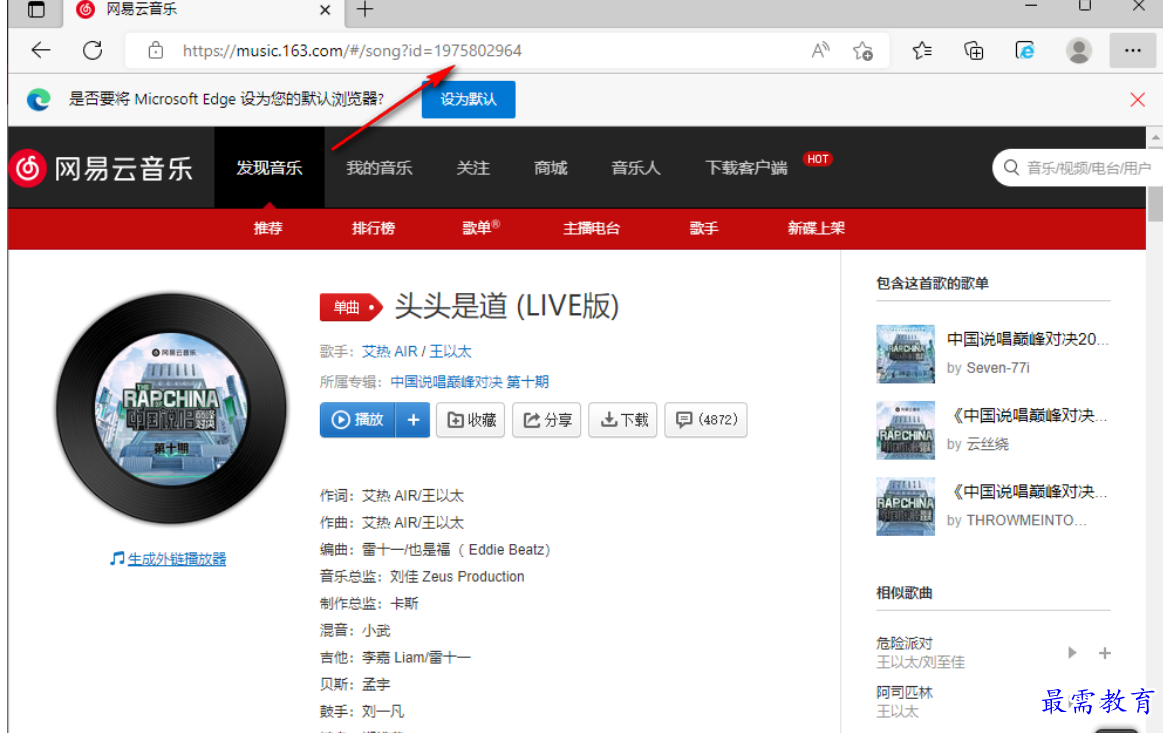Open similar song 阿司匹林

pyautogui.click(x=904, y=692)
